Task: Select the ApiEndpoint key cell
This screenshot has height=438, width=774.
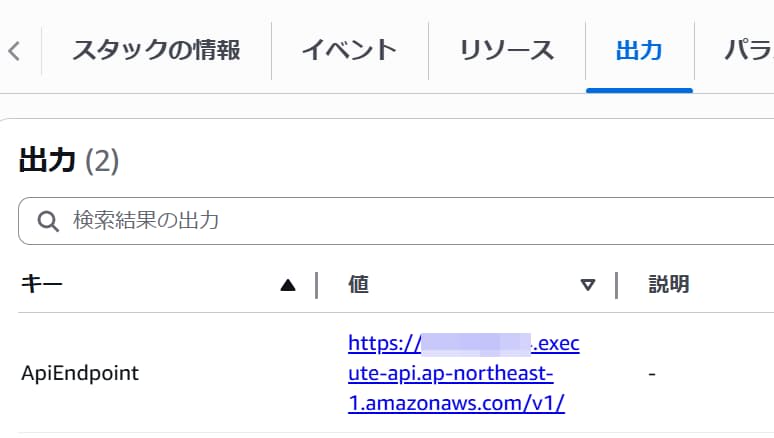Action: [80, 374]
